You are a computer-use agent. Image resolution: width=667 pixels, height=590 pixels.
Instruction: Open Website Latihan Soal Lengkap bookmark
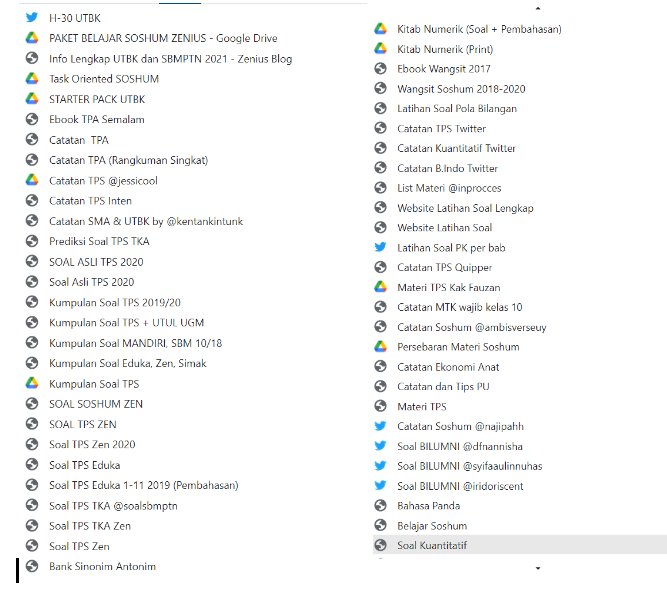coord(465,208)
